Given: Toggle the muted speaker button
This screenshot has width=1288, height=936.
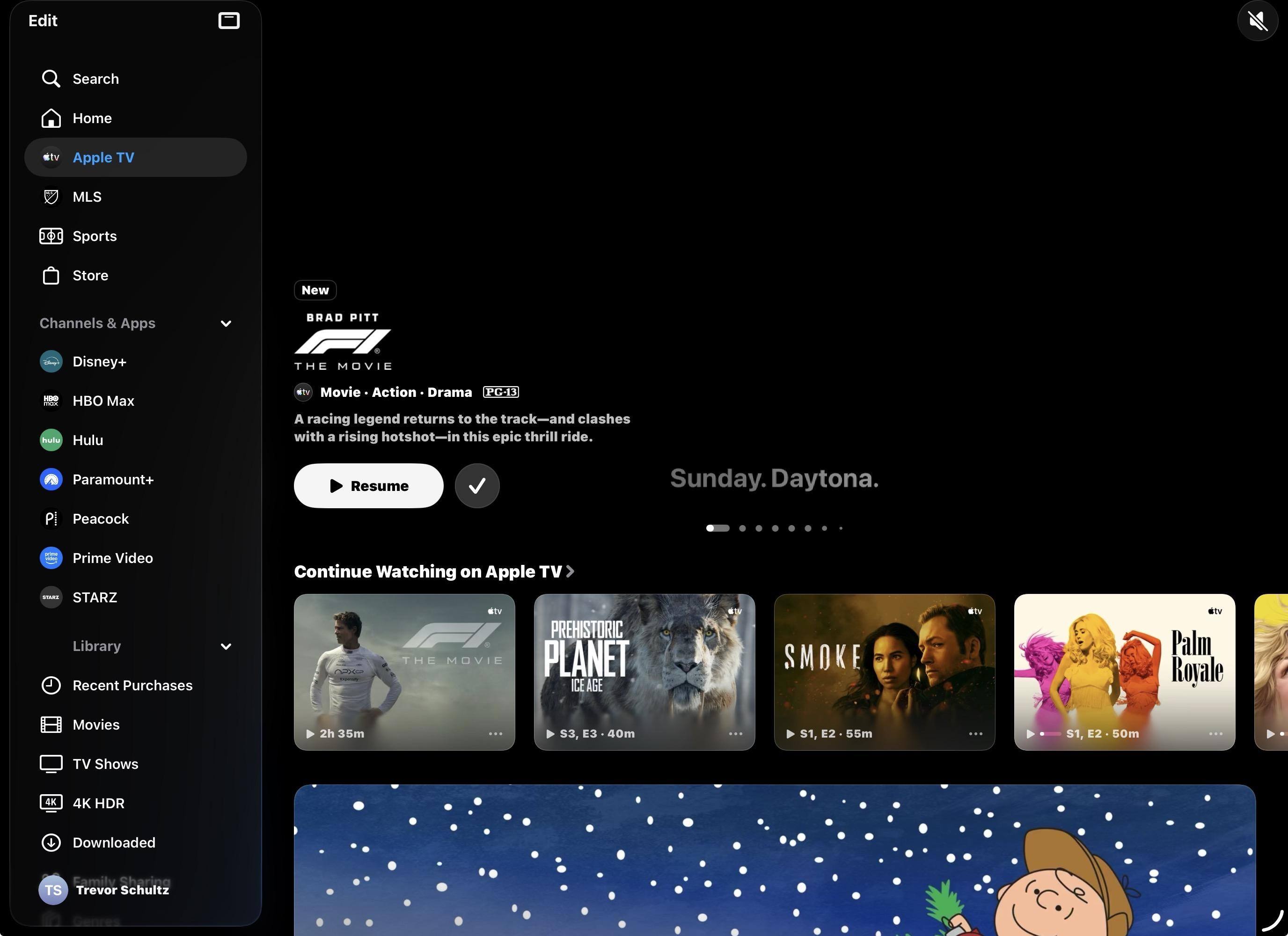Looking at the screenshot, I should [1257, 21].
